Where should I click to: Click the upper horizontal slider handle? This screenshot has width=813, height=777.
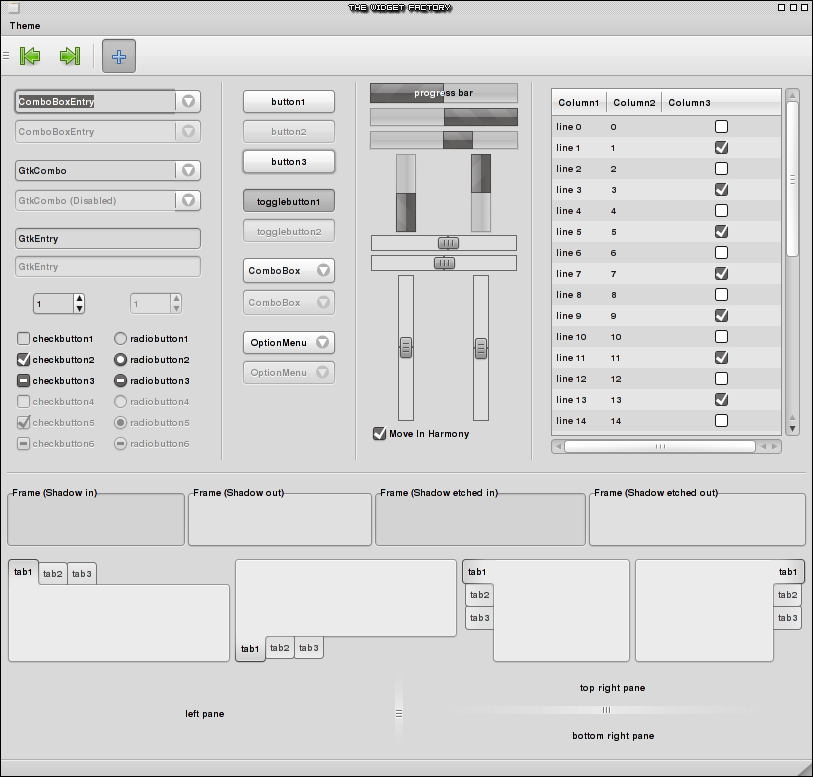coord(448,243)
